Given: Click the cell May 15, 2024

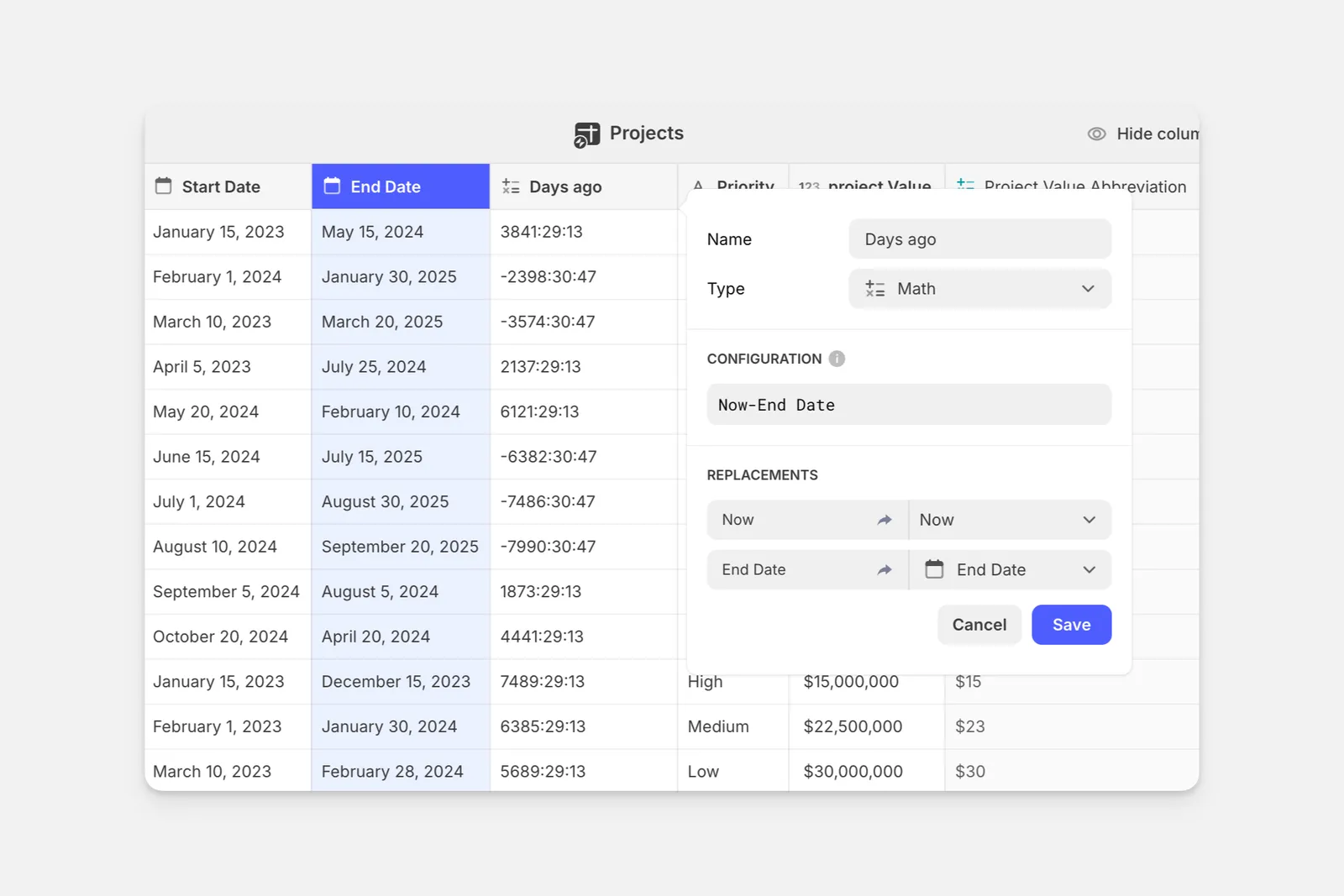Looking at the screenshot, I should point(401,232).
